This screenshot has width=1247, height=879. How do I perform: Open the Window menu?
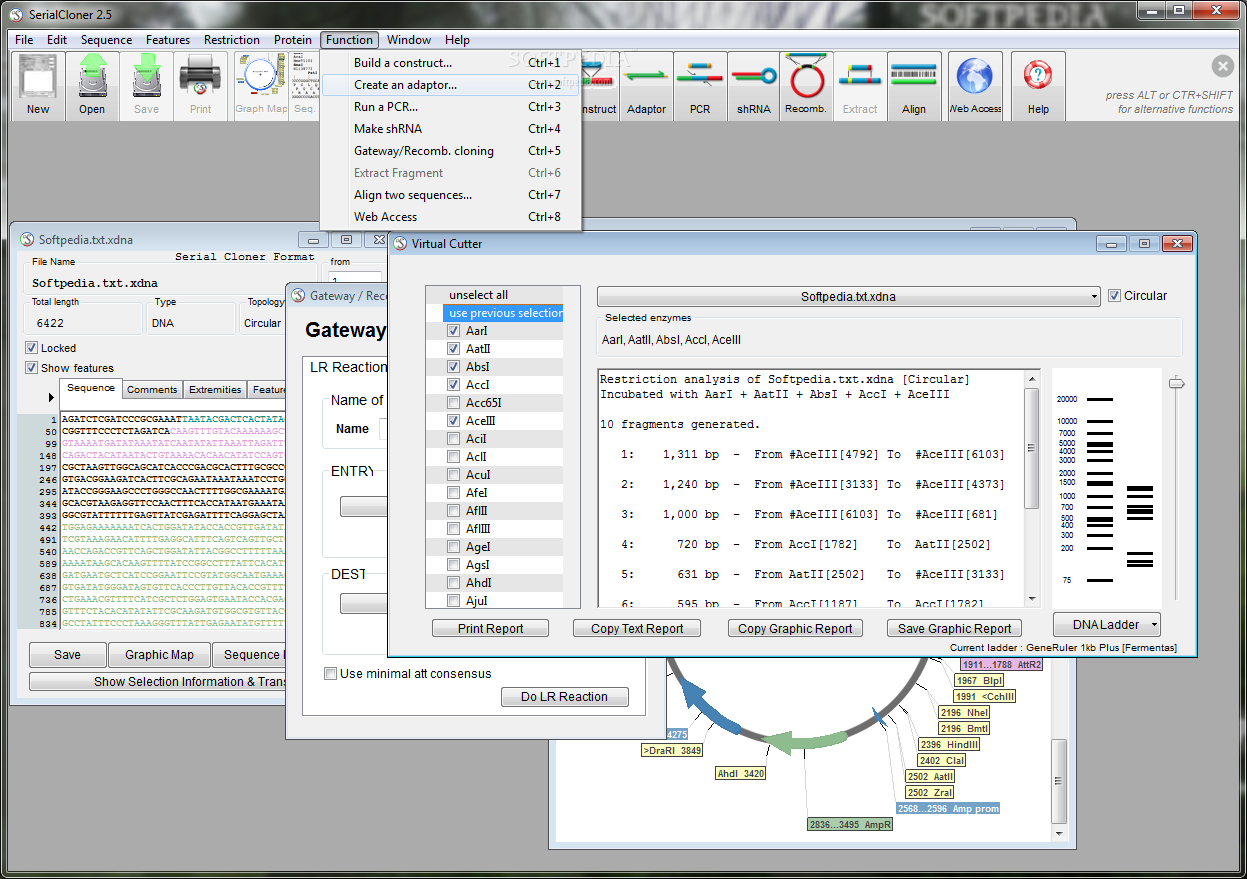(409, 40)
